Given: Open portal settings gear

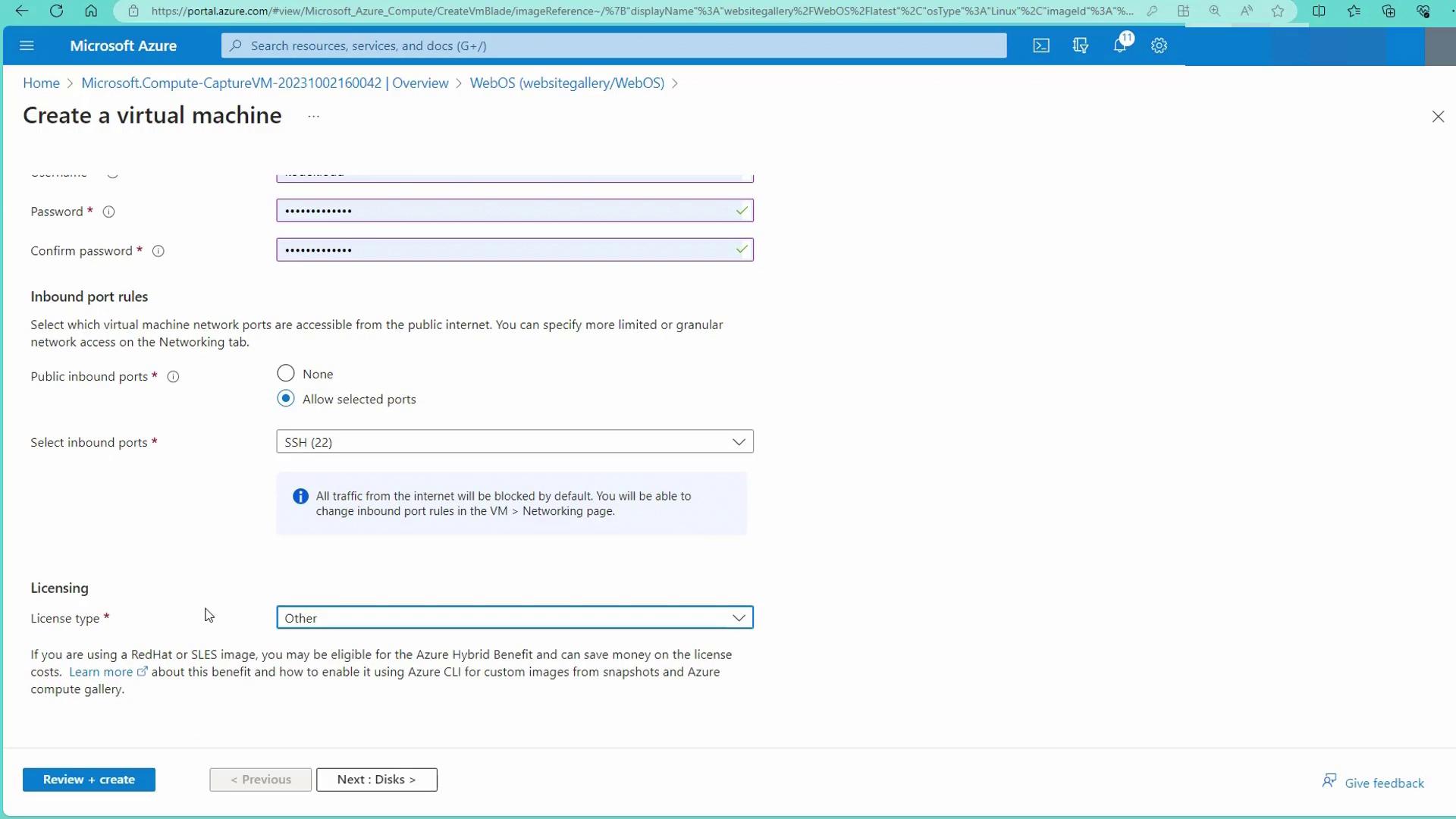Looking at the screenshot, I should point(1159,45).
